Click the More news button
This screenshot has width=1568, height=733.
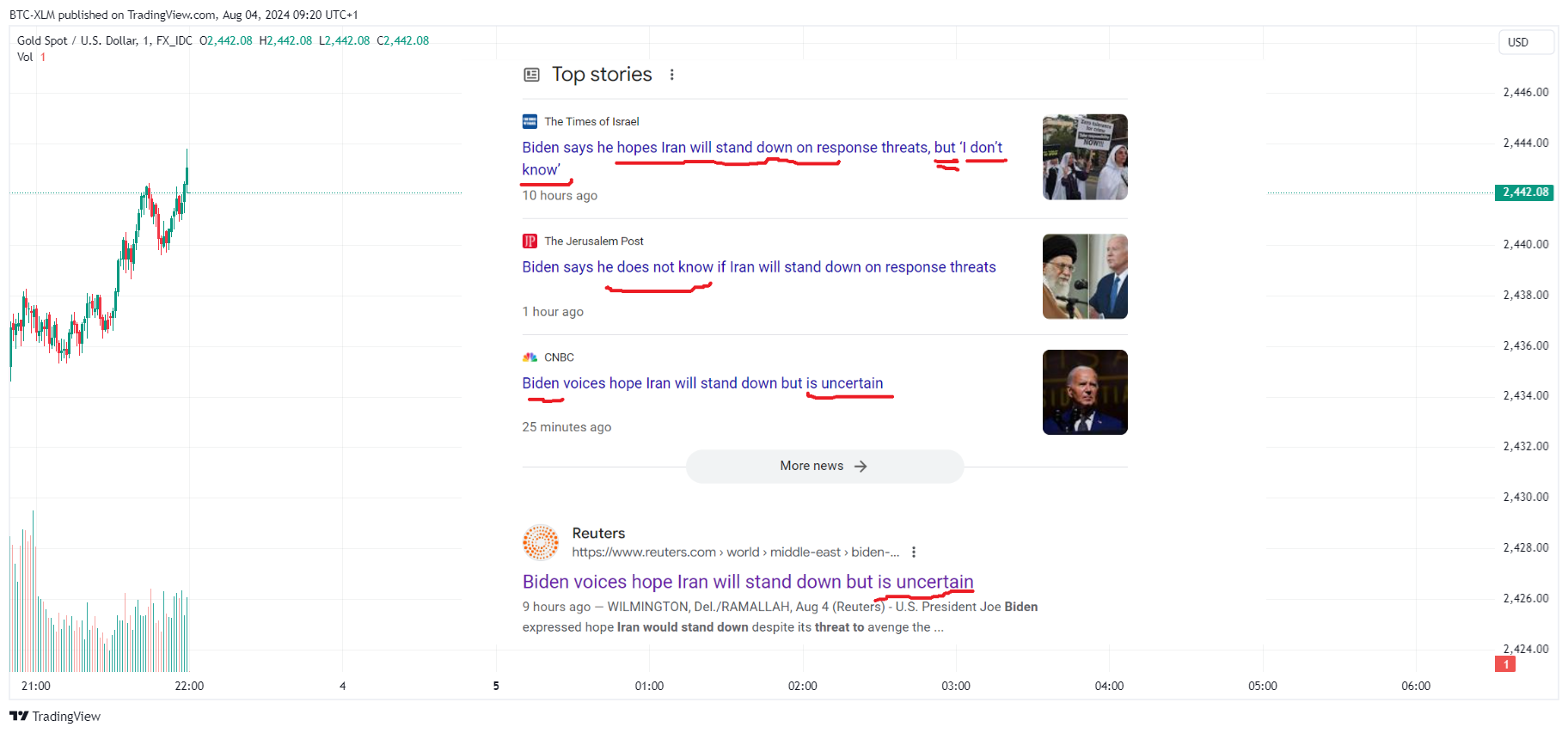point(824,466)
